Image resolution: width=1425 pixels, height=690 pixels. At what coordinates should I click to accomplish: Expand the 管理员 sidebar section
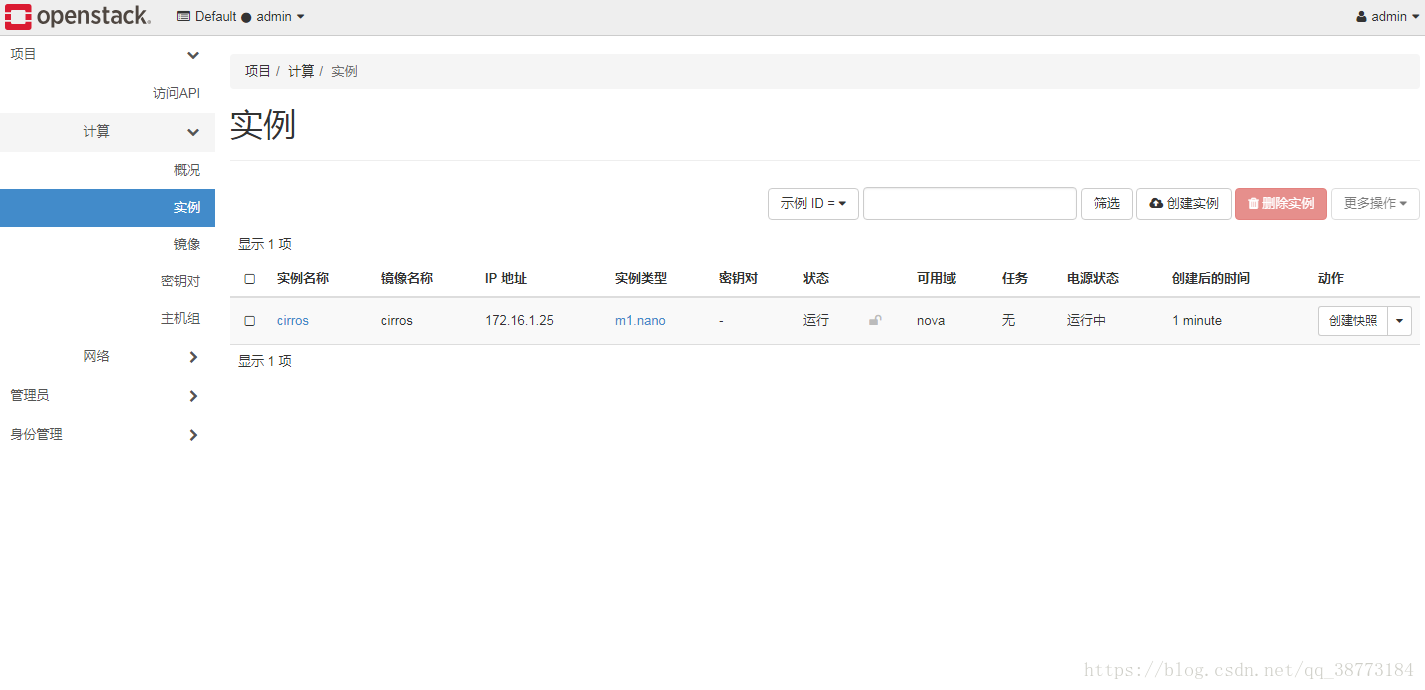click(x=107, y=395)
